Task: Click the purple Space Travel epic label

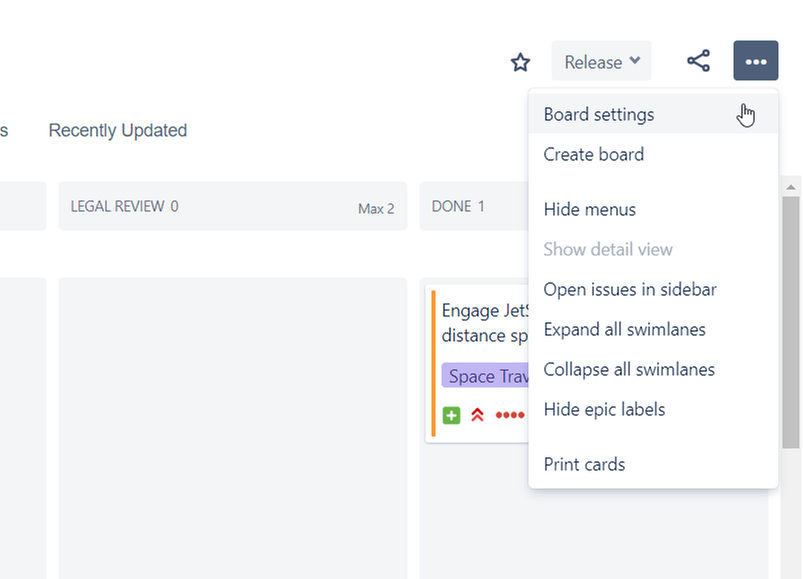Action: coord(488,375)
